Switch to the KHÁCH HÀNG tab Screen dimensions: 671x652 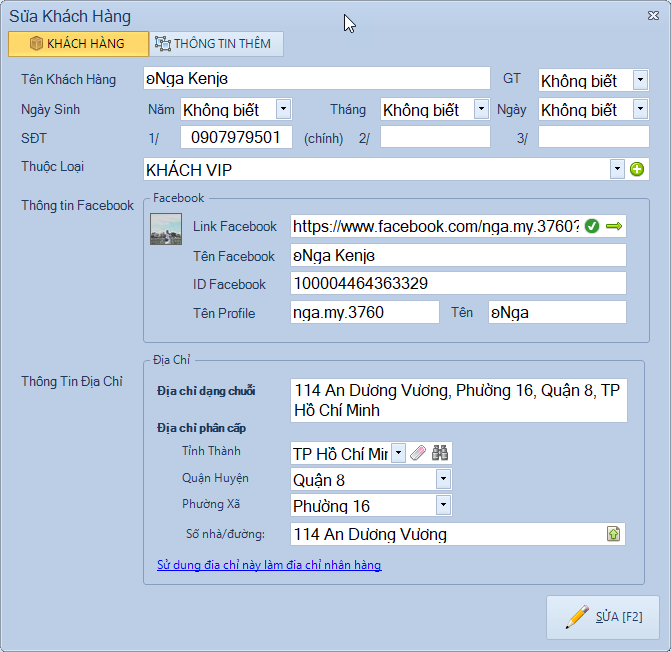point(78,44)
